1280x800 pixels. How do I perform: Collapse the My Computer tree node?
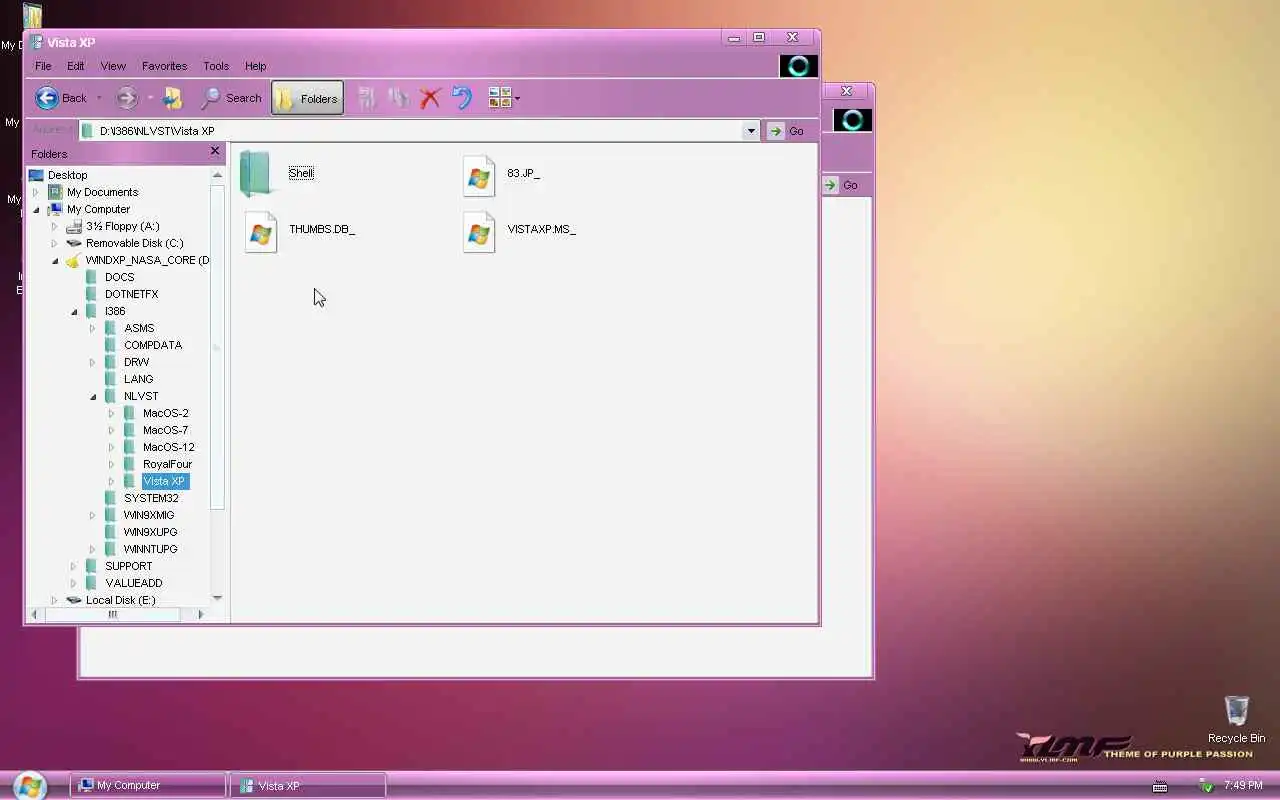[36, 209]
